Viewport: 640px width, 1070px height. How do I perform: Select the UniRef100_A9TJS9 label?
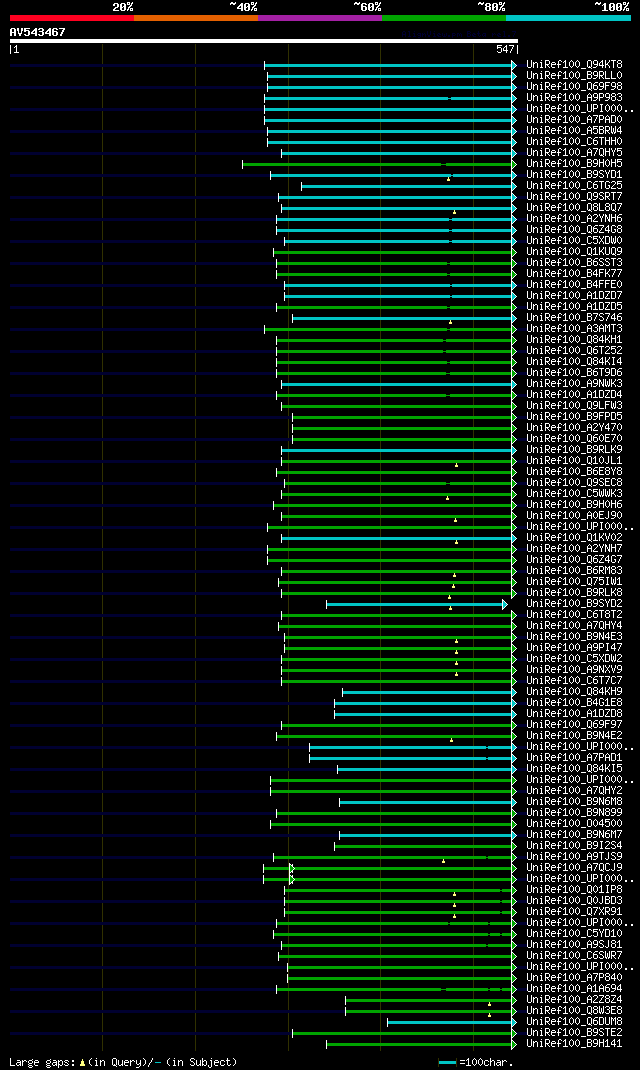(574, 857)
